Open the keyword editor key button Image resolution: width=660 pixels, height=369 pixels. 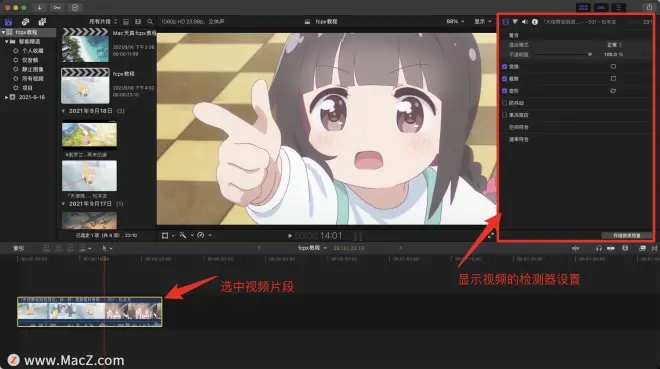[x=57, y=8]
